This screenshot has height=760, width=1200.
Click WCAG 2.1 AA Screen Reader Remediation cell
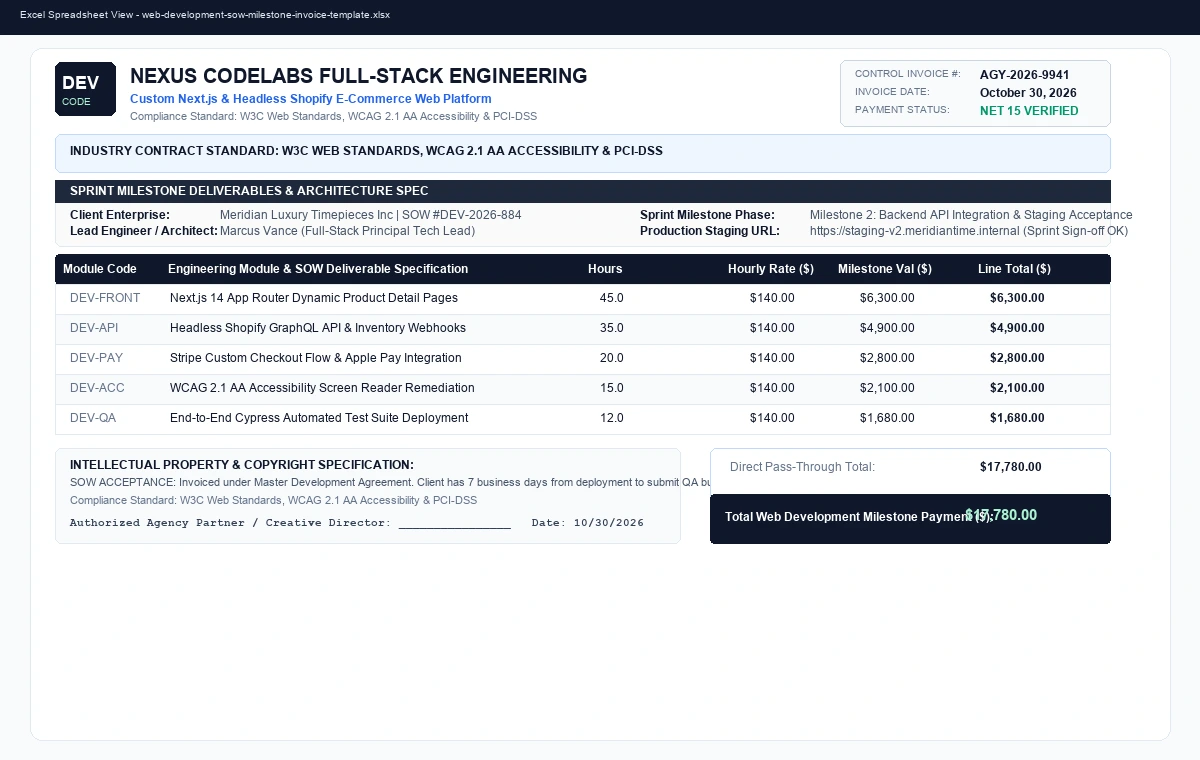pyautogui.click(x=322, y=388)
